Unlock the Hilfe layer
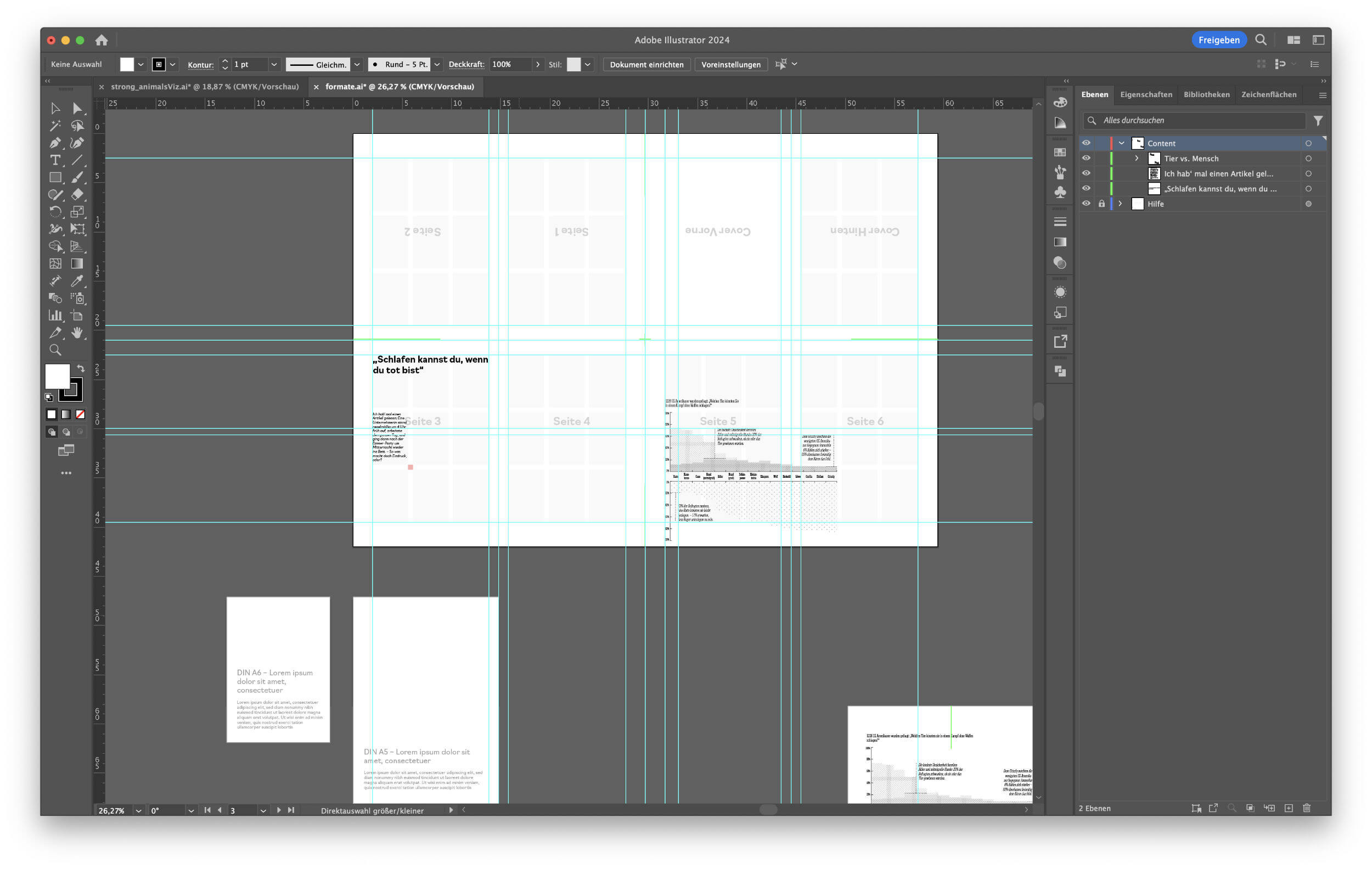Viewport: 1372px width, 869px height. click(1101, 204)
